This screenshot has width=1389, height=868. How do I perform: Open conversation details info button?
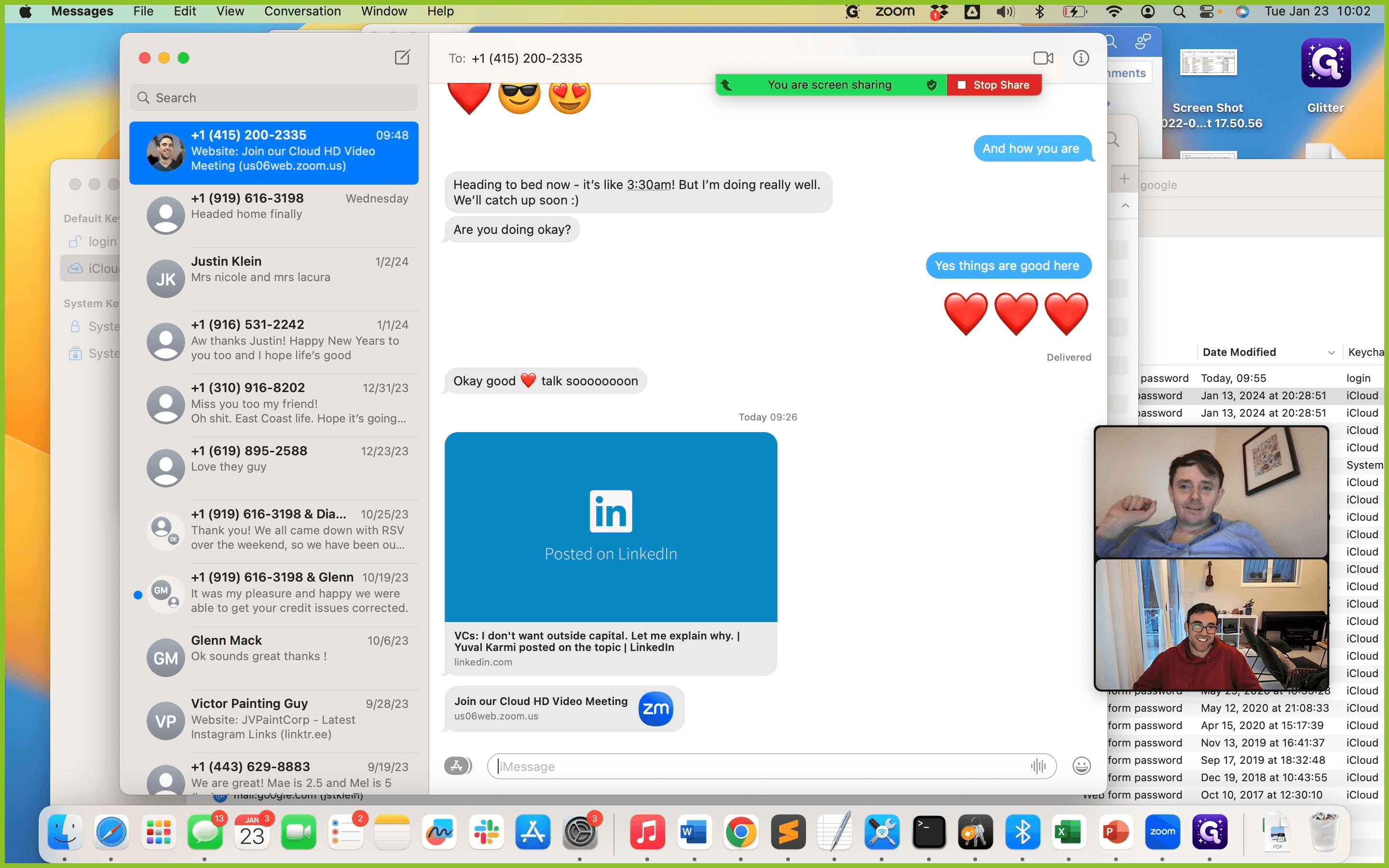[x=1081, y=58]
